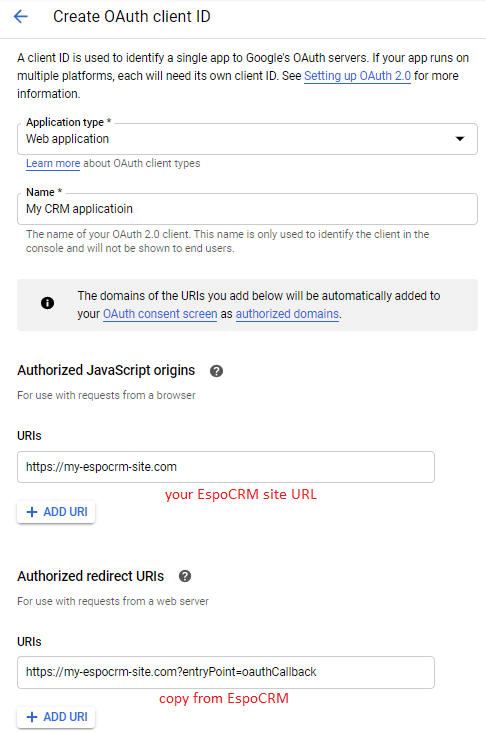Screen dimensions: 486x732
Task: Open the authorized domains link
Action: pyautogui.click(x=287, y=314)
